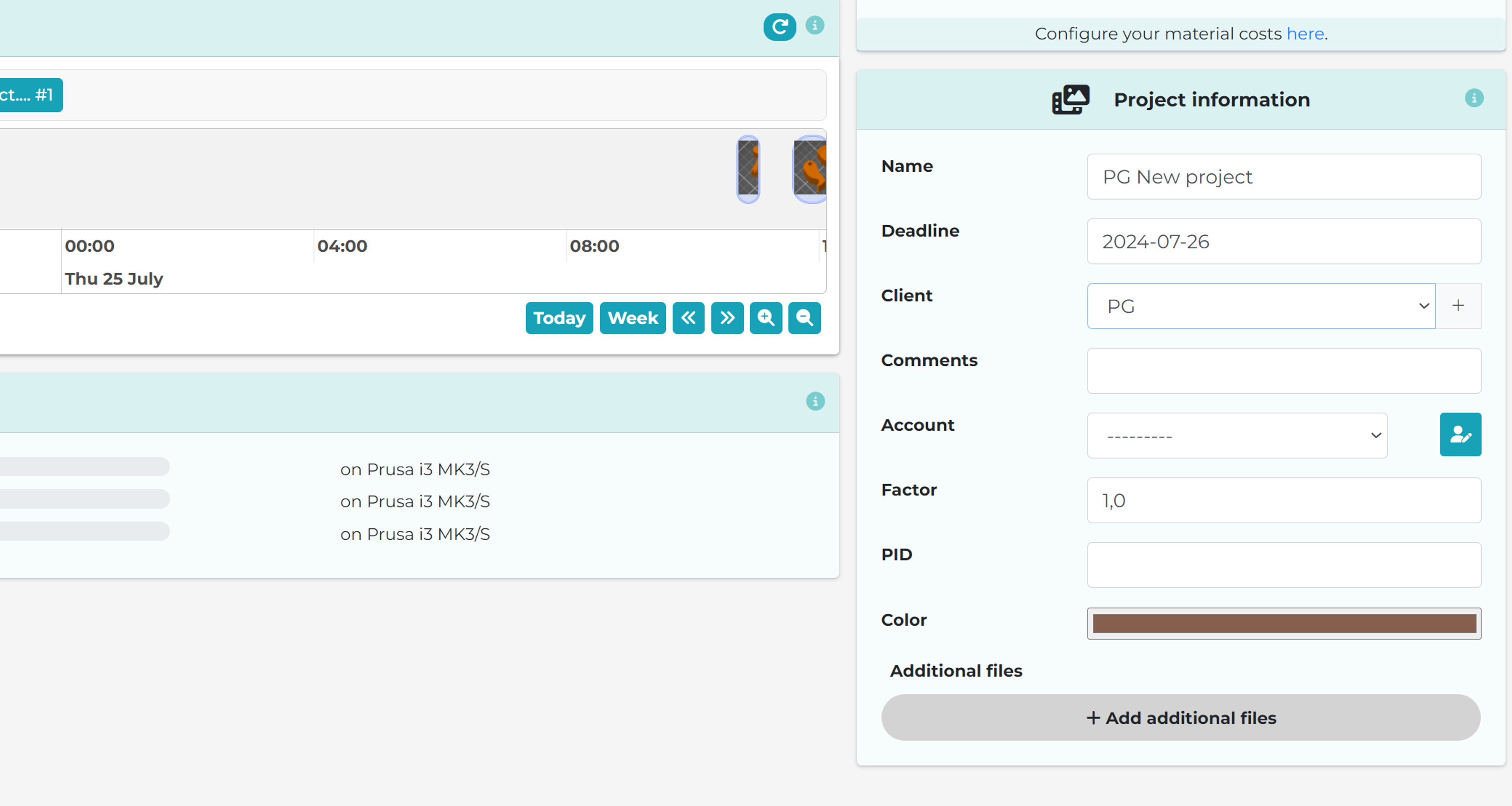Click the info icon beside refresh button

pos(815,25)
